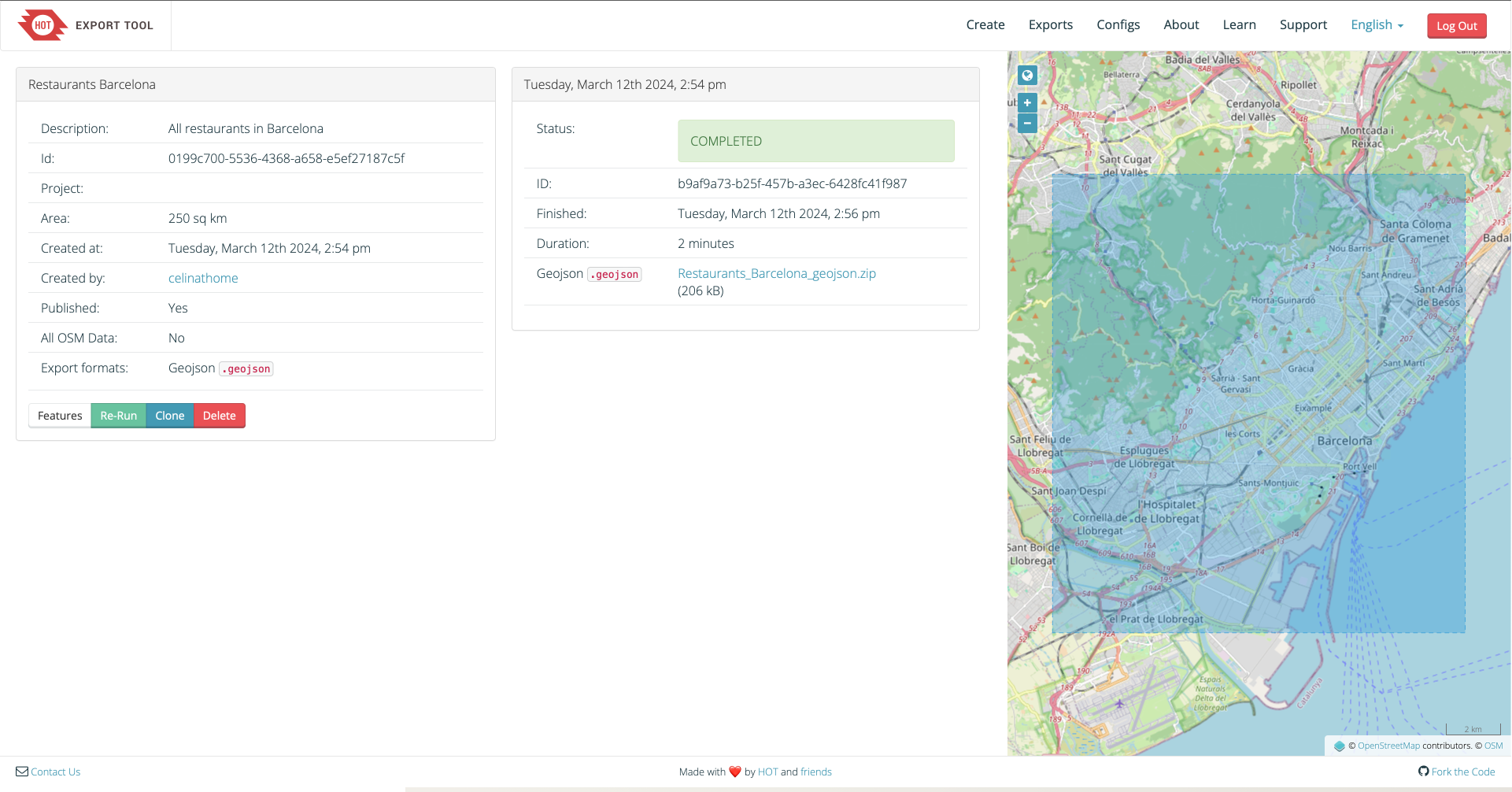Open celinathome user profile link
1512x792 pixels.
pos(203,278)
